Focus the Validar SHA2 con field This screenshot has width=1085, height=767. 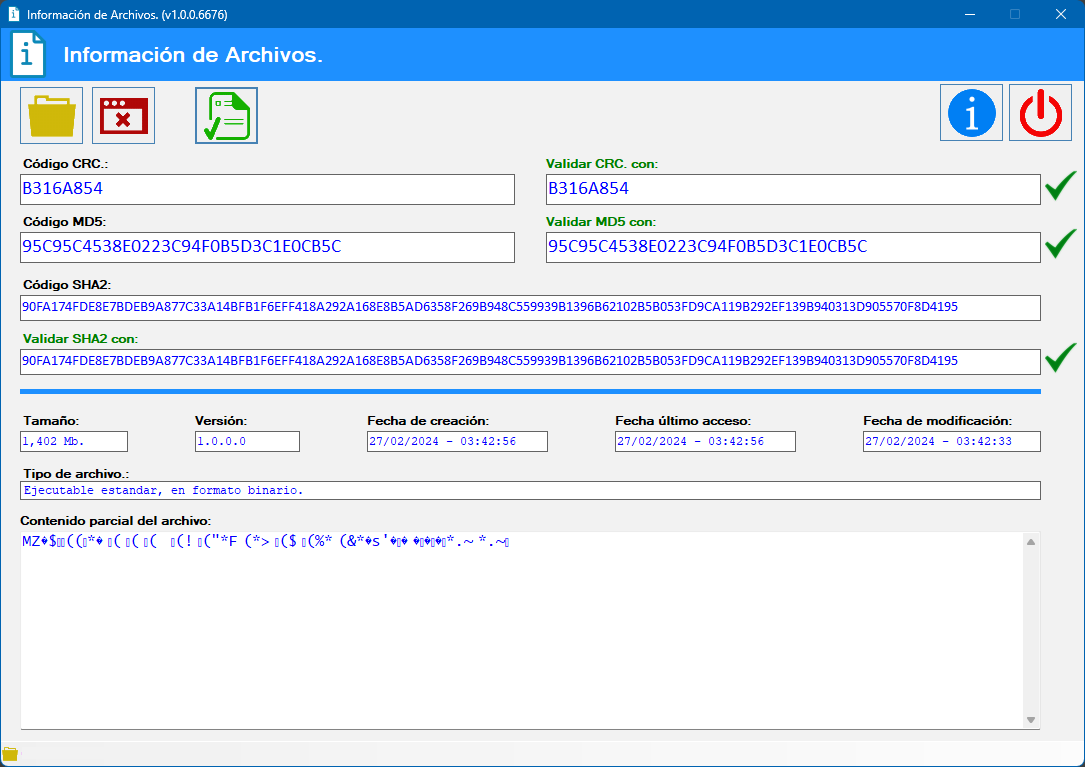coord(530,361)
